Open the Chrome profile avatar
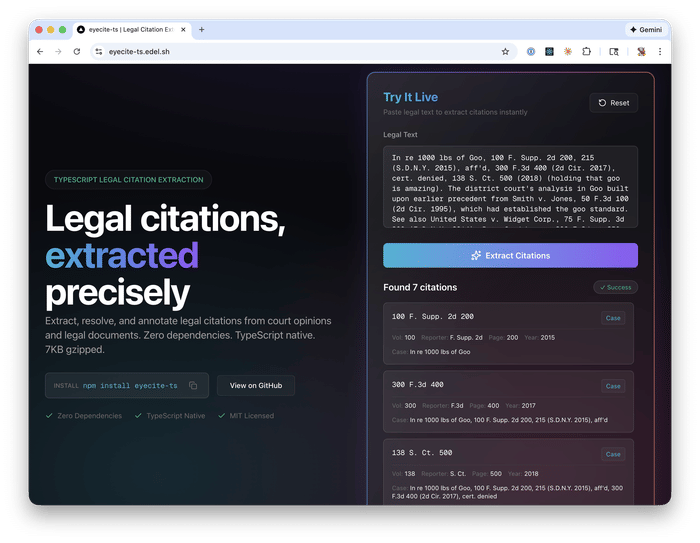Viewport: 700px width, 543px height. coord(641,51)
